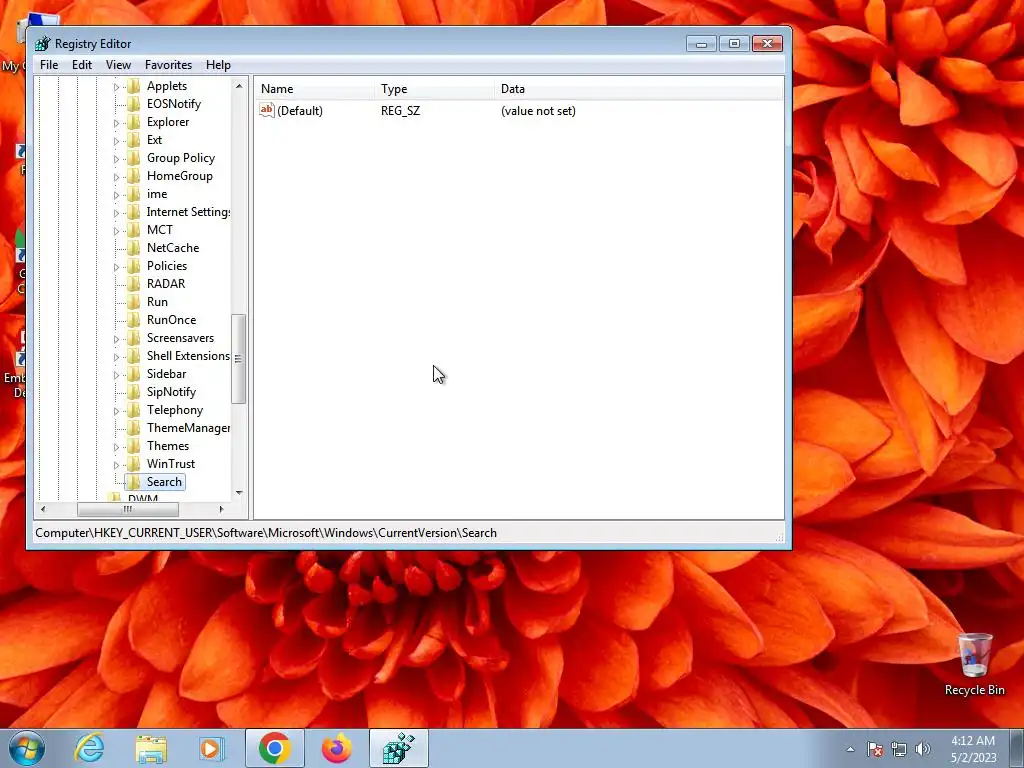Click the Explorer folder icon
This screenshot has width=1024, height=768.
133,121
